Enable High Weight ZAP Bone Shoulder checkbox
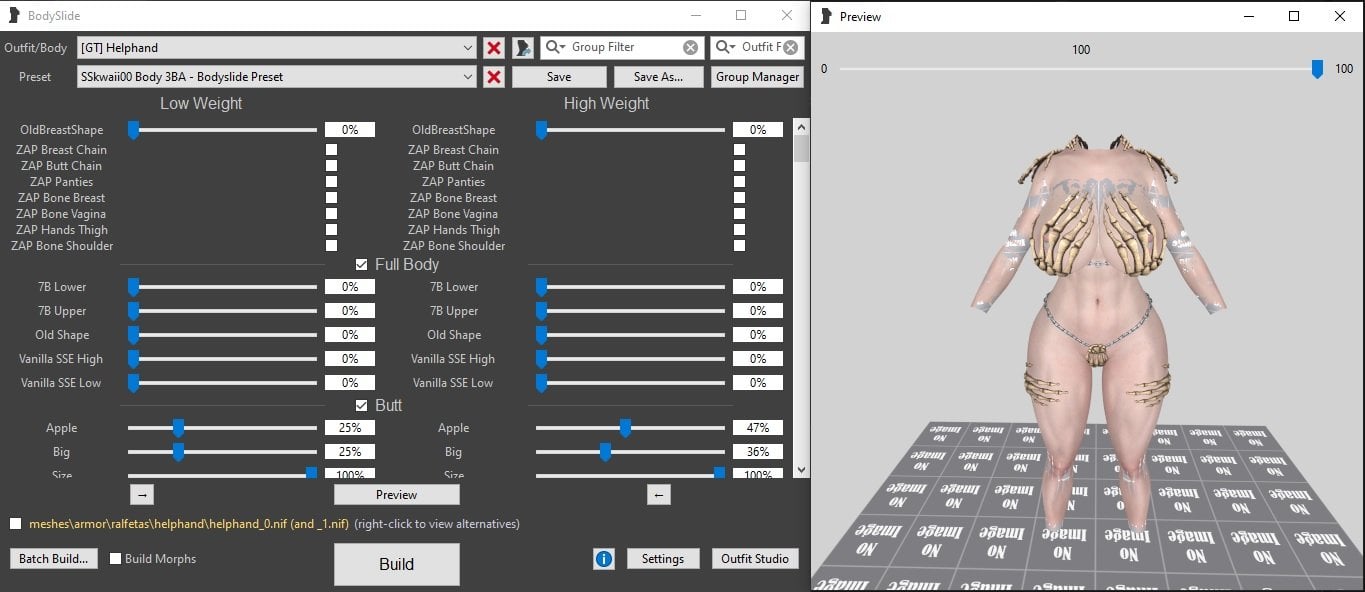The height and width of the screenshot is (592, 1365). 739,246
